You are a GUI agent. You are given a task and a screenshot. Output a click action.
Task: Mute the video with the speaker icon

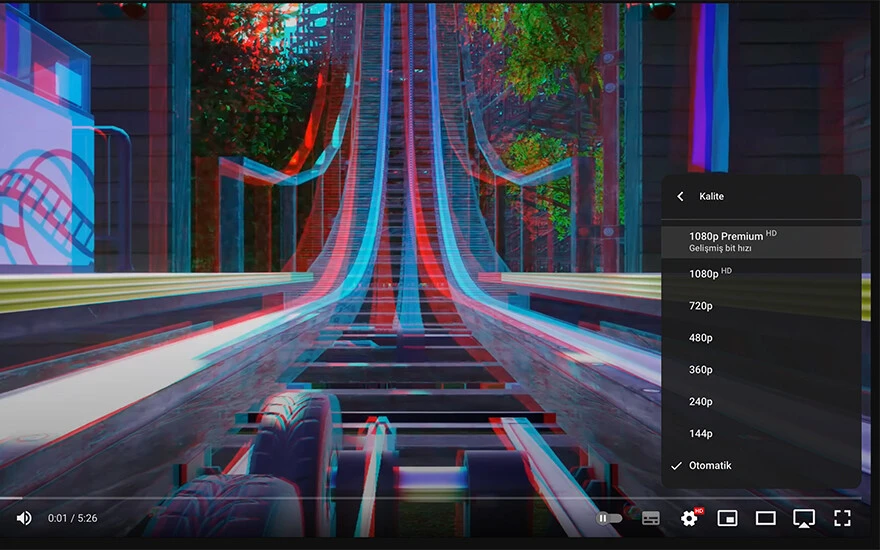pyautogui.click(x=24, y=518)
